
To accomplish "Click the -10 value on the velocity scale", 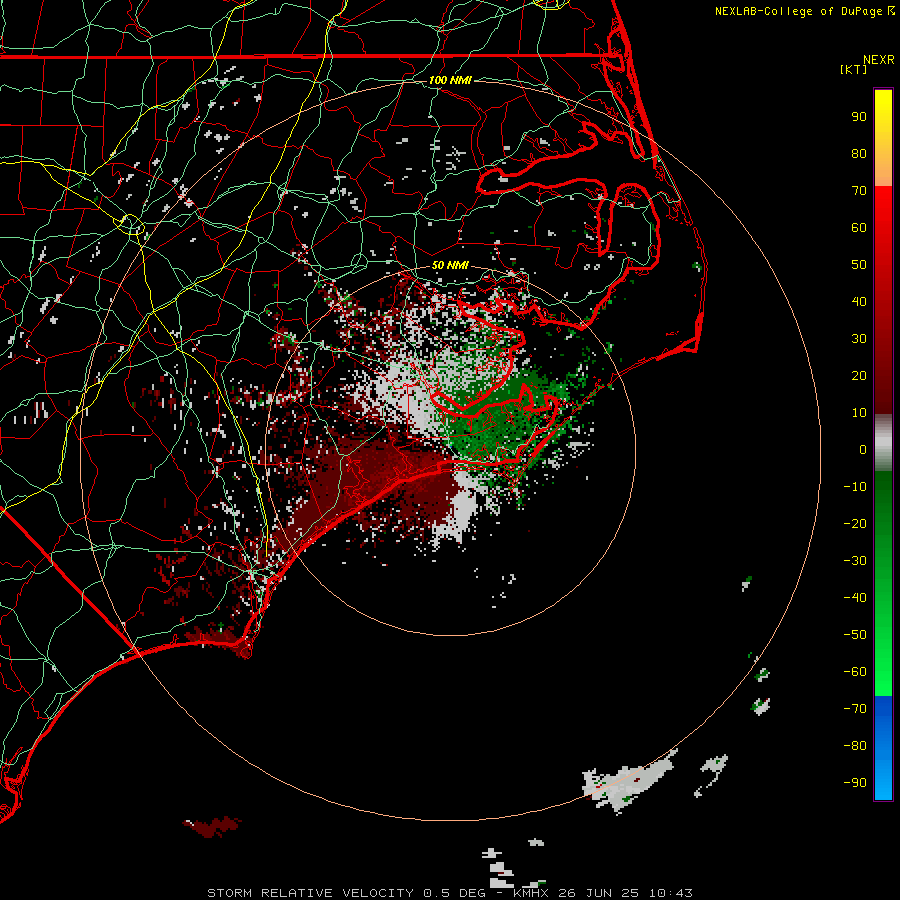I will click(855, 487).
